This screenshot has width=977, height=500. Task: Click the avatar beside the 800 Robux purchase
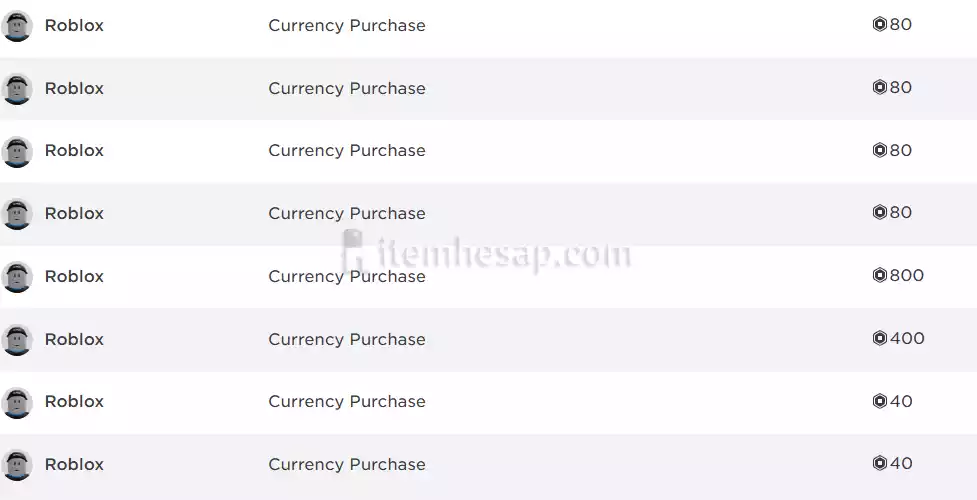pyautogui.click(x=17, y=277)
